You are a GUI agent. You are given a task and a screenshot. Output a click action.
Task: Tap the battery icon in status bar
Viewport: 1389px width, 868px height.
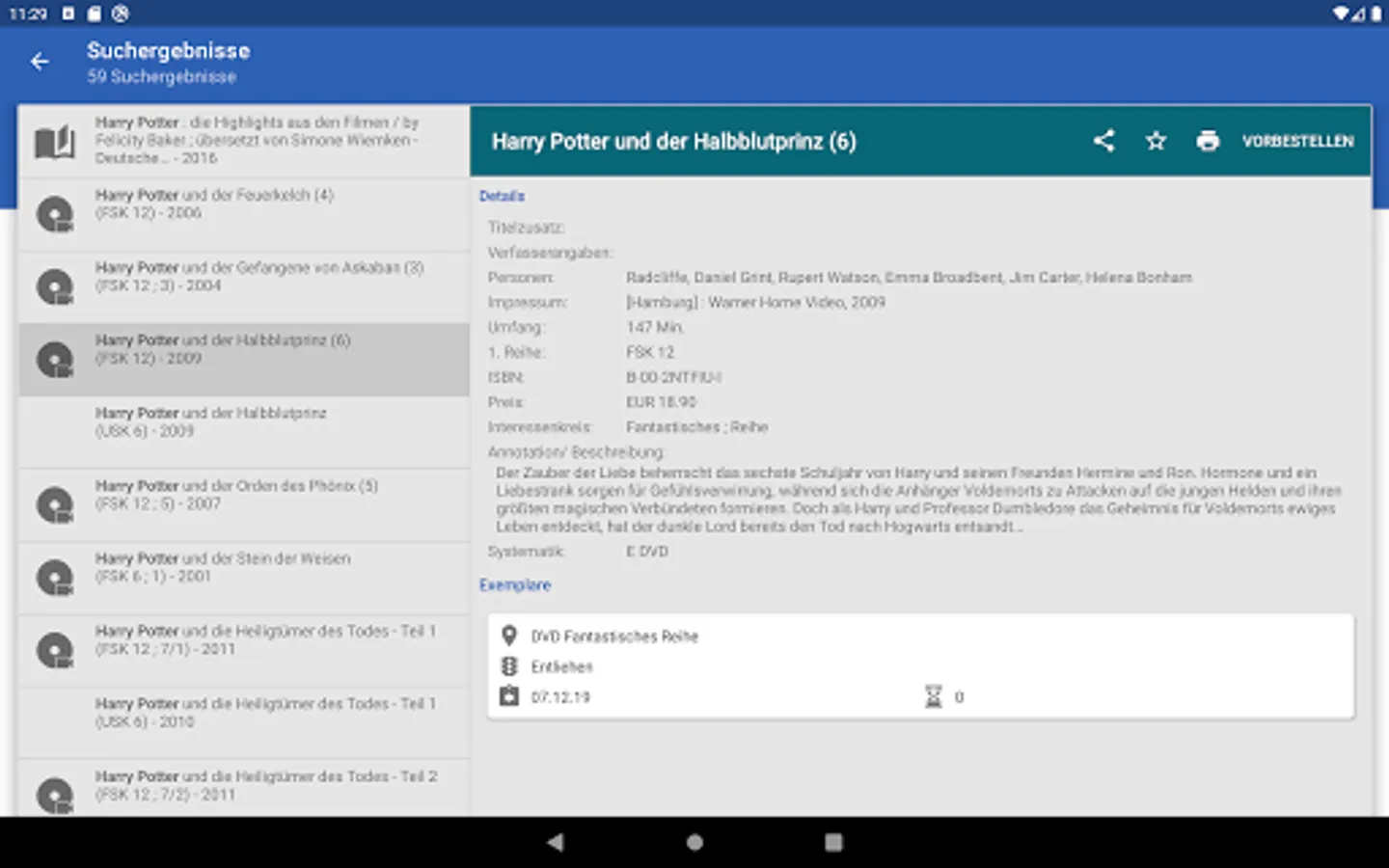pos(1376,14)
